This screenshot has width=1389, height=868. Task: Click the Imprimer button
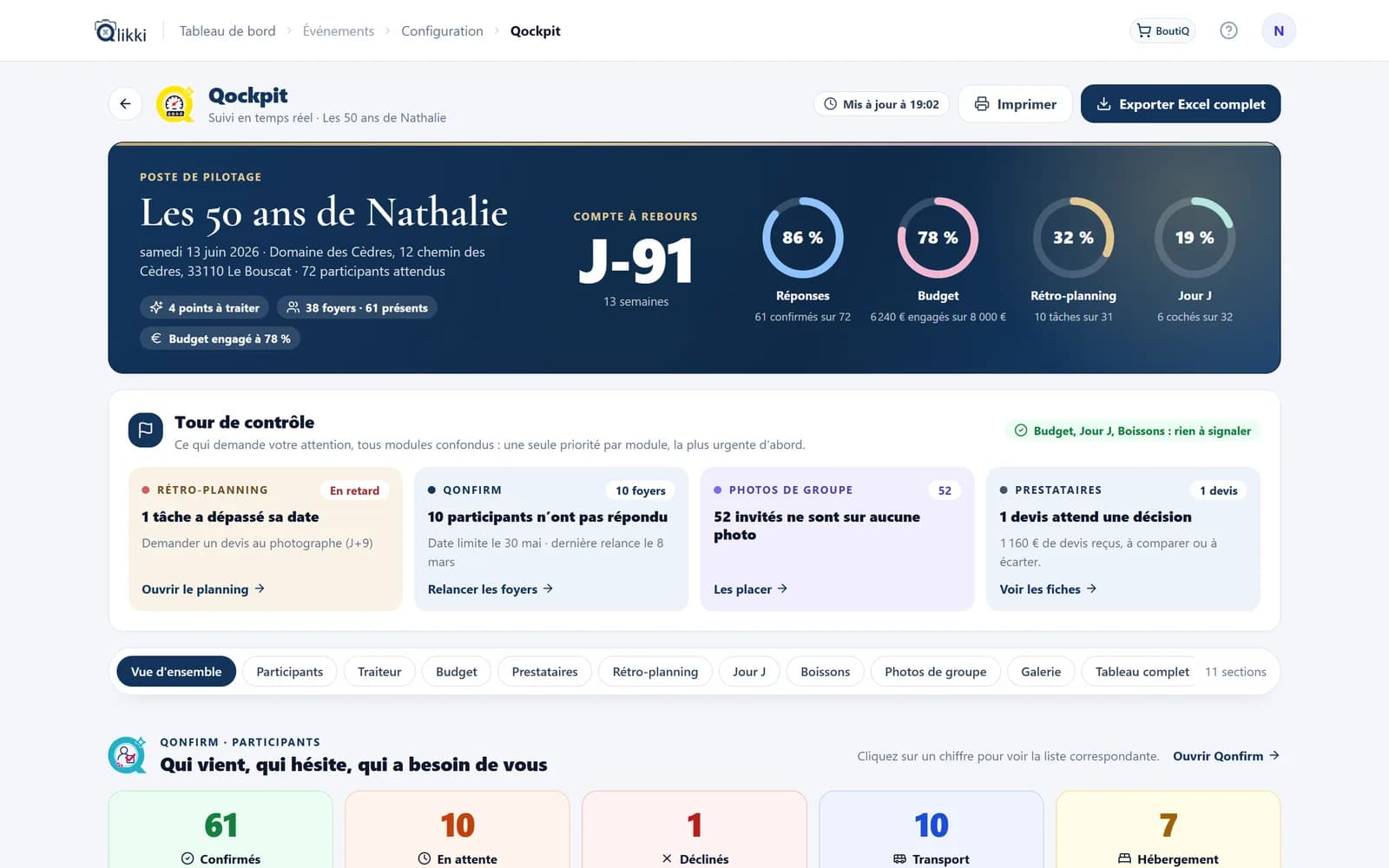(x=1015, y=104)
